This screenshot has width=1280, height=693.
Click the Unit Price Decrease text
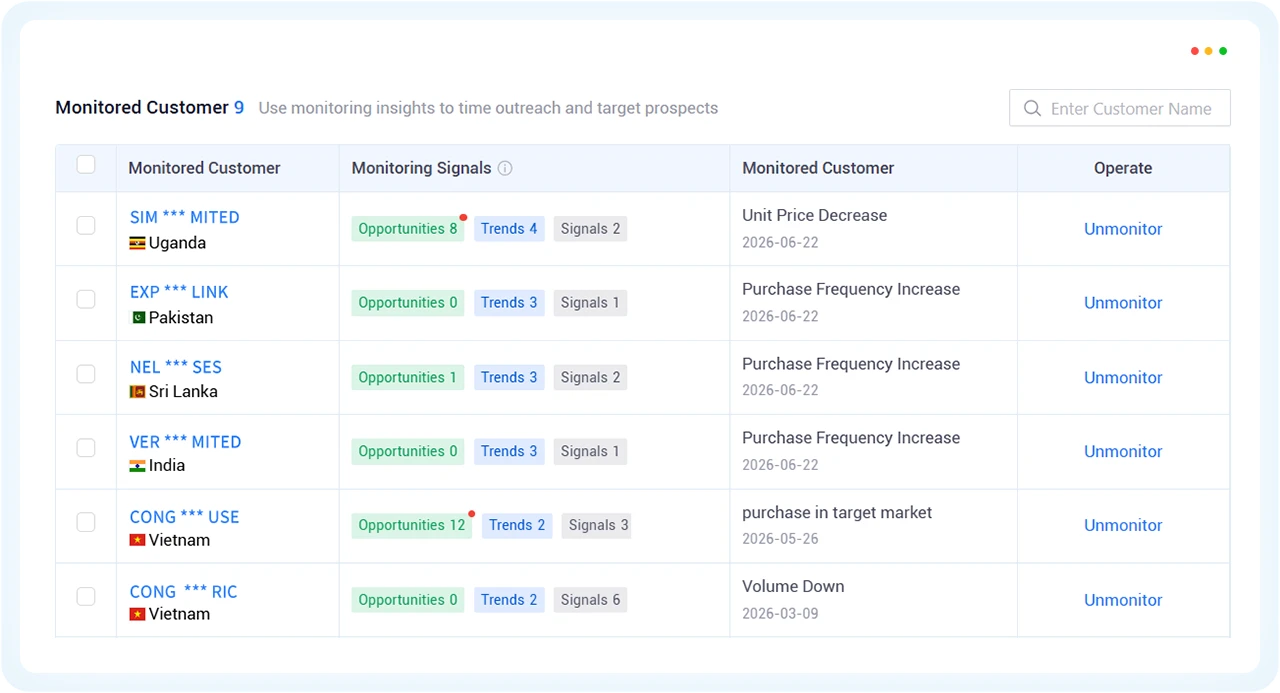(x=814, y=215)
